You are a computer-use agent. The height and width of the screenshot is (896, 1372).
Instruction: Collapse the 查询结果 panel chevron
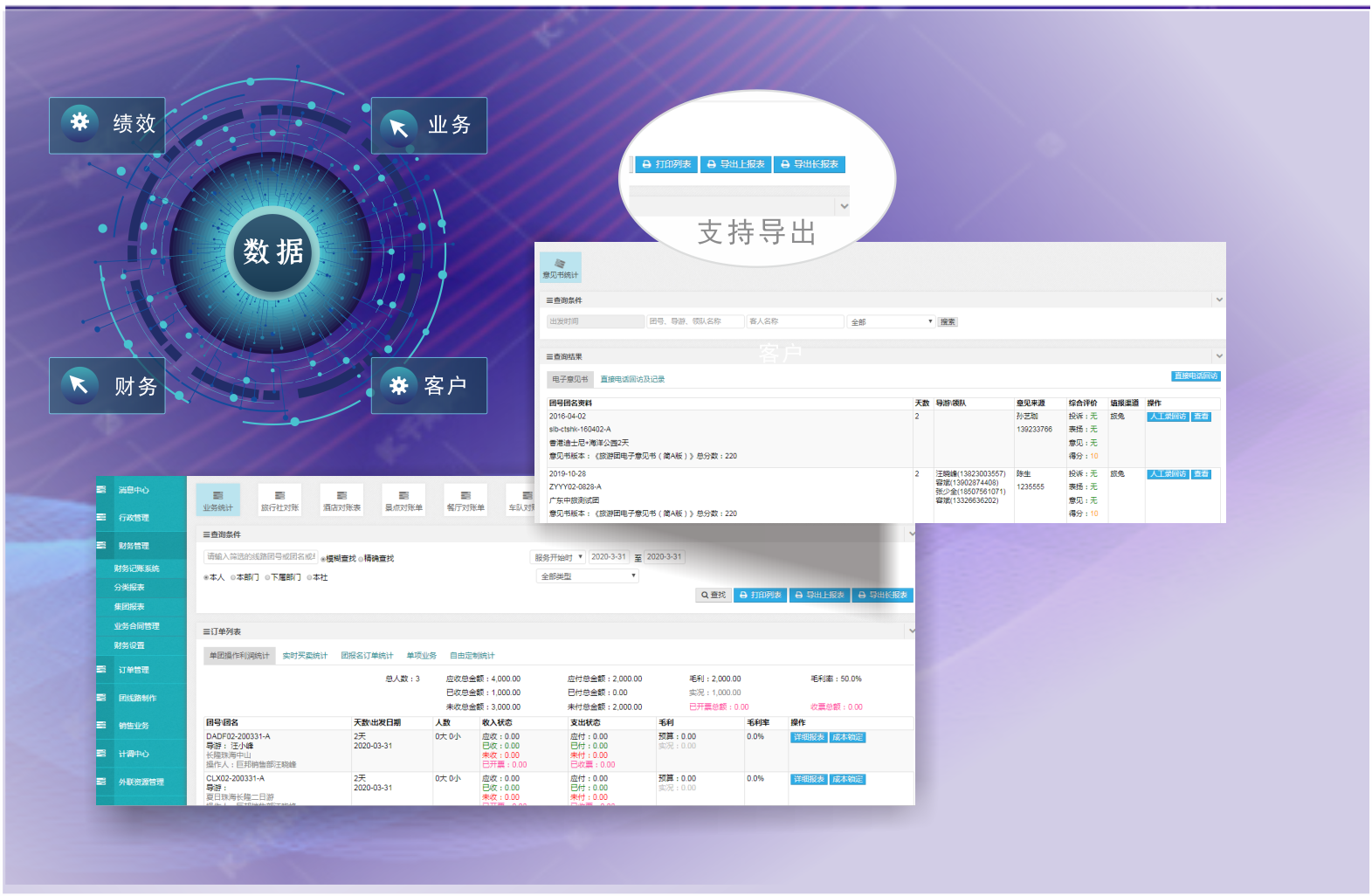[1219, 356]
